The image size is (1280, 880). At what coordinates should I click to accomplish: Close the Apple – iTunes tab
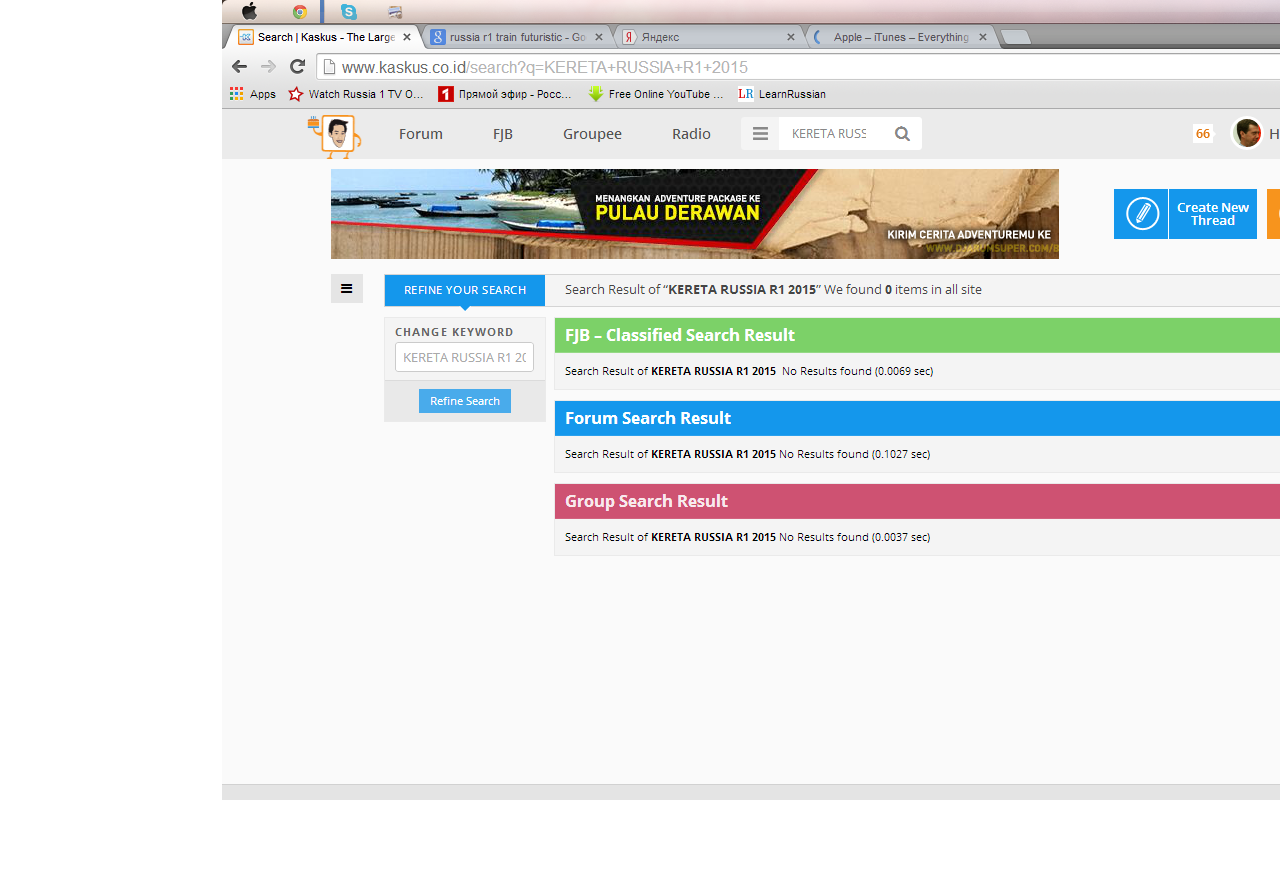pos(983,37)
